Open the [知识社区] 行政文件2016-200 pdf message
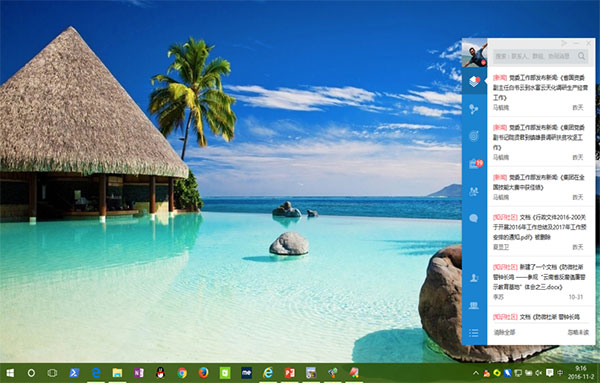Image resolution: width=600 pixels, height=383 pixels. (x=541, y=231)
